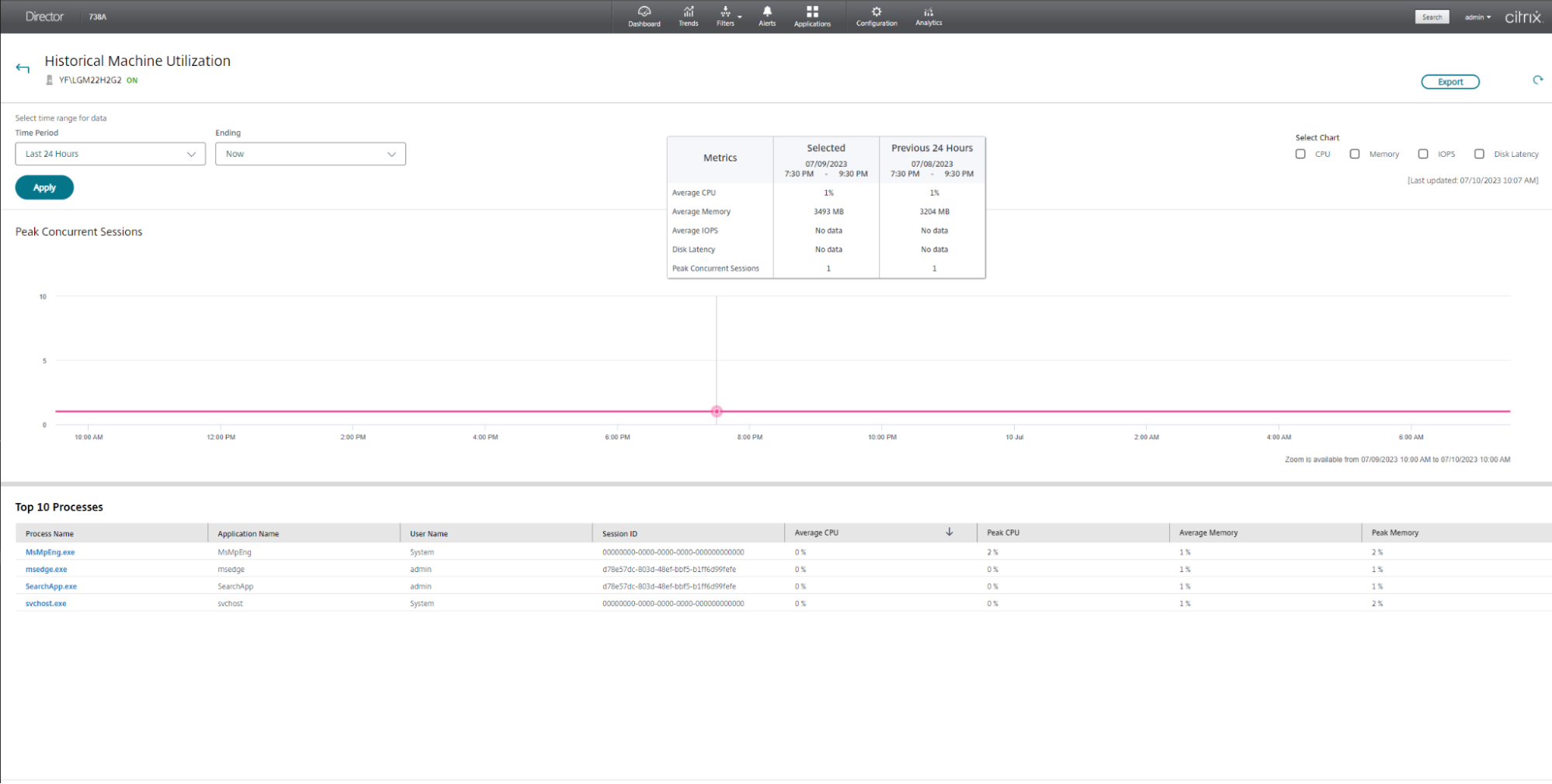
Task: Click the back arrow beside page title
Action: tap(23, 68)
